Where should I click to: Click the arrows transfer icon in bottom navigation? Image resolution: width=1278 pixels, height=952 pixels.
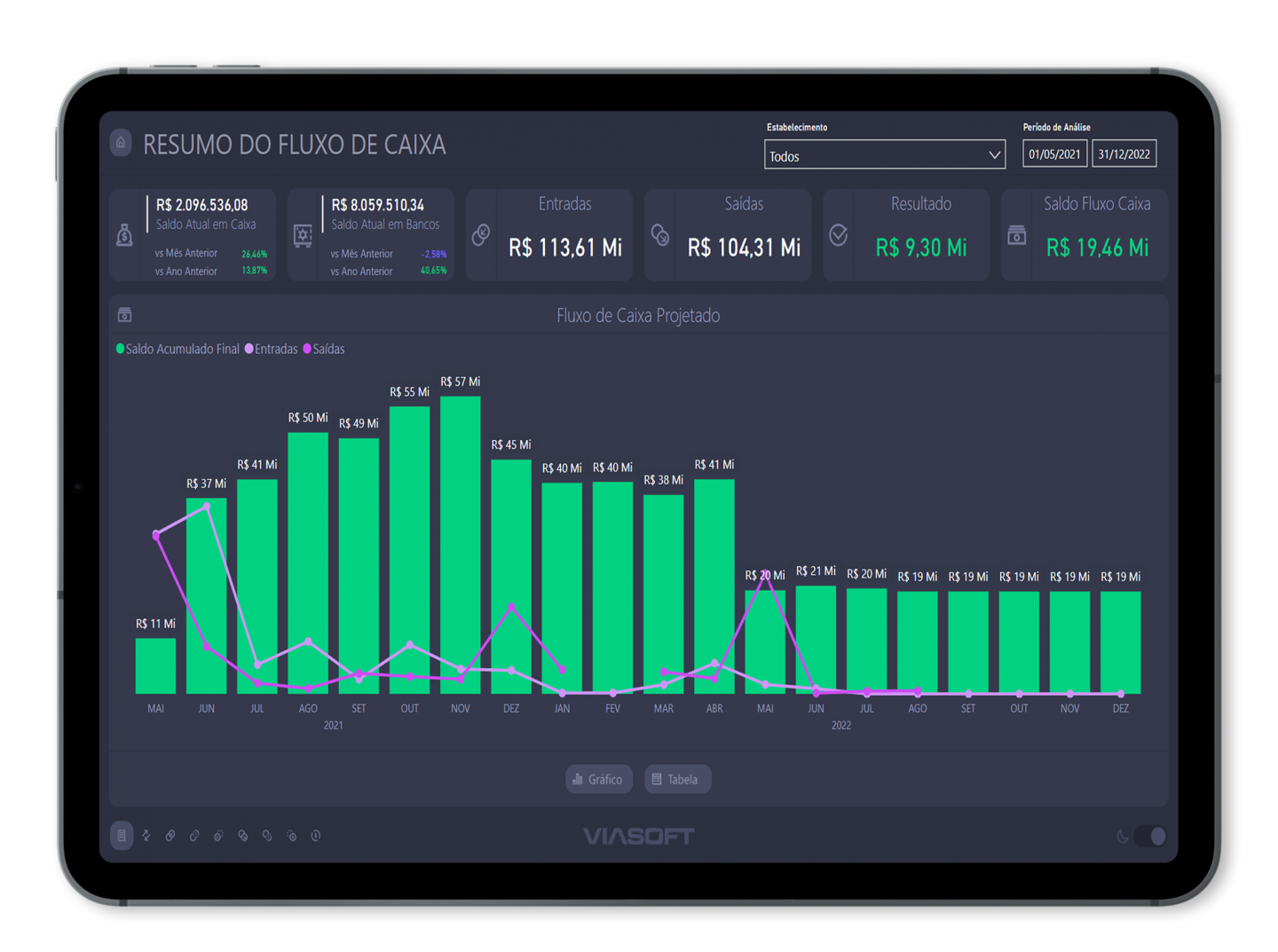coord(146,835)
